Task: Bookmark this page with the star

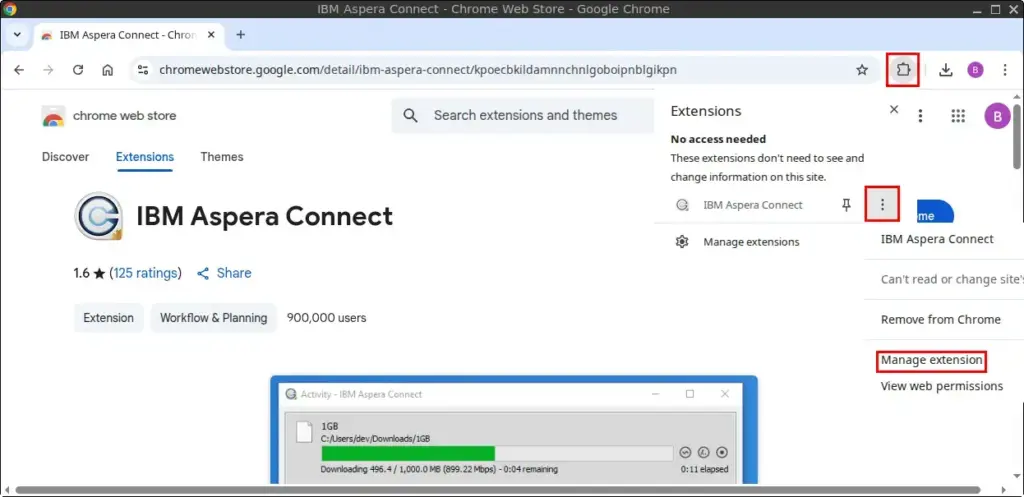Action: [862, 70]
